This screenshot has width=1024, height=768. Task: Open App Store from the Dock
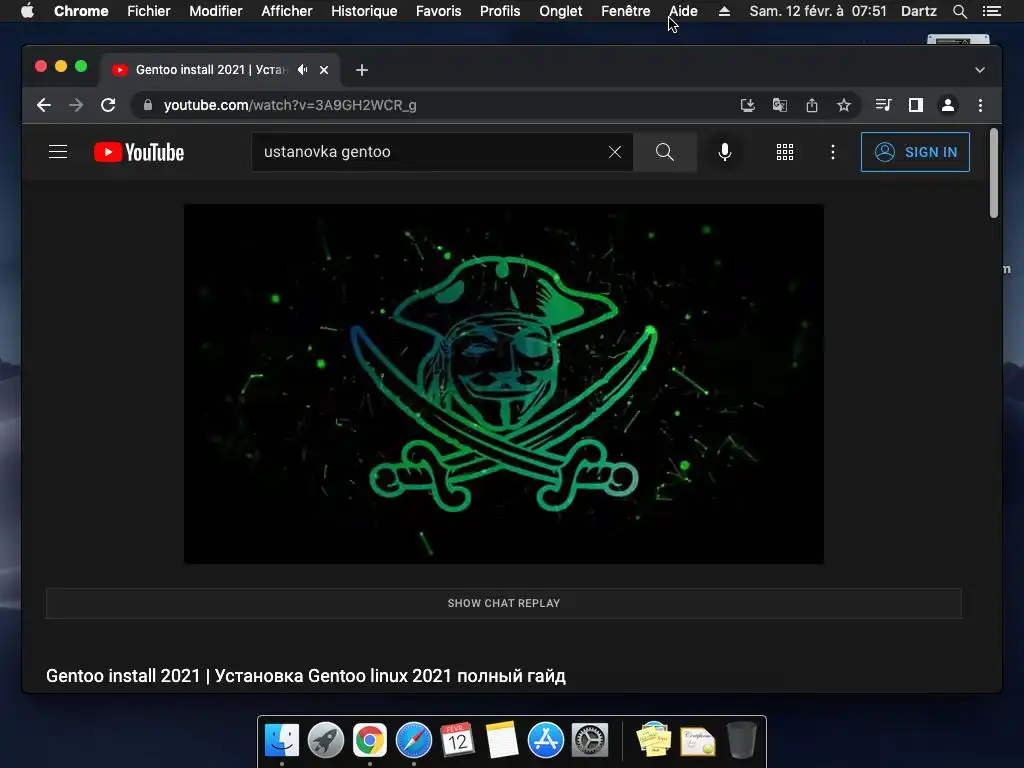pos(545,740)
